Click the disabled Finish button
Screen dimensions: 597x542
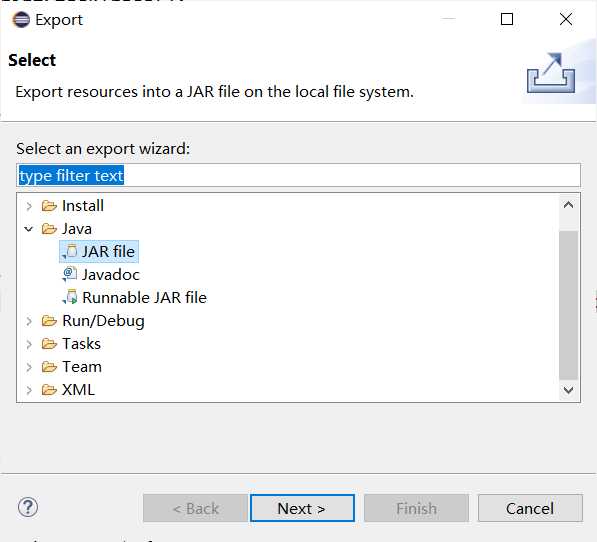tap(416, 508)
